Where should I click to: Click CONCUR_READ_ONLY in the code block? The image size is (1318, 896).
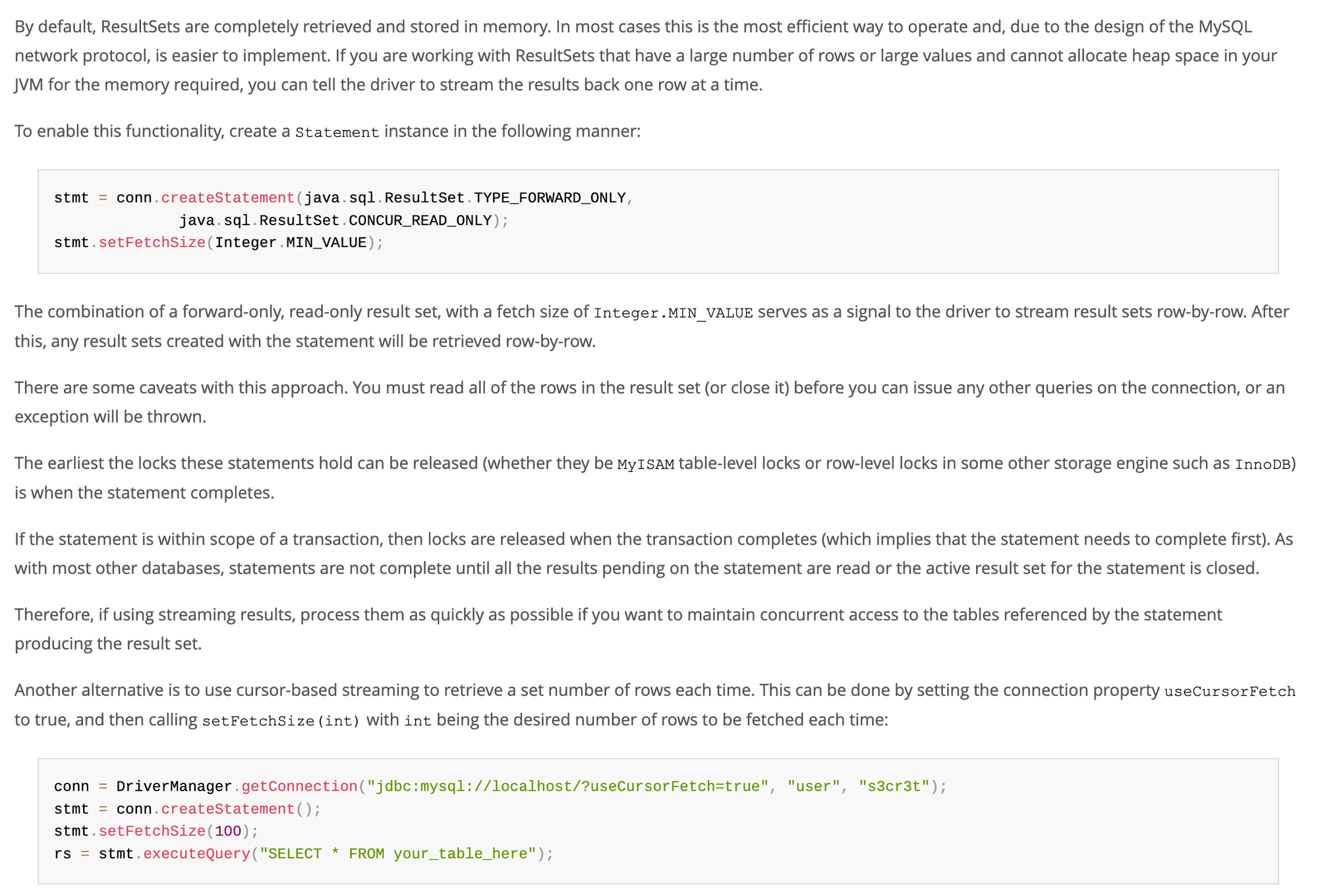[420, 220]
